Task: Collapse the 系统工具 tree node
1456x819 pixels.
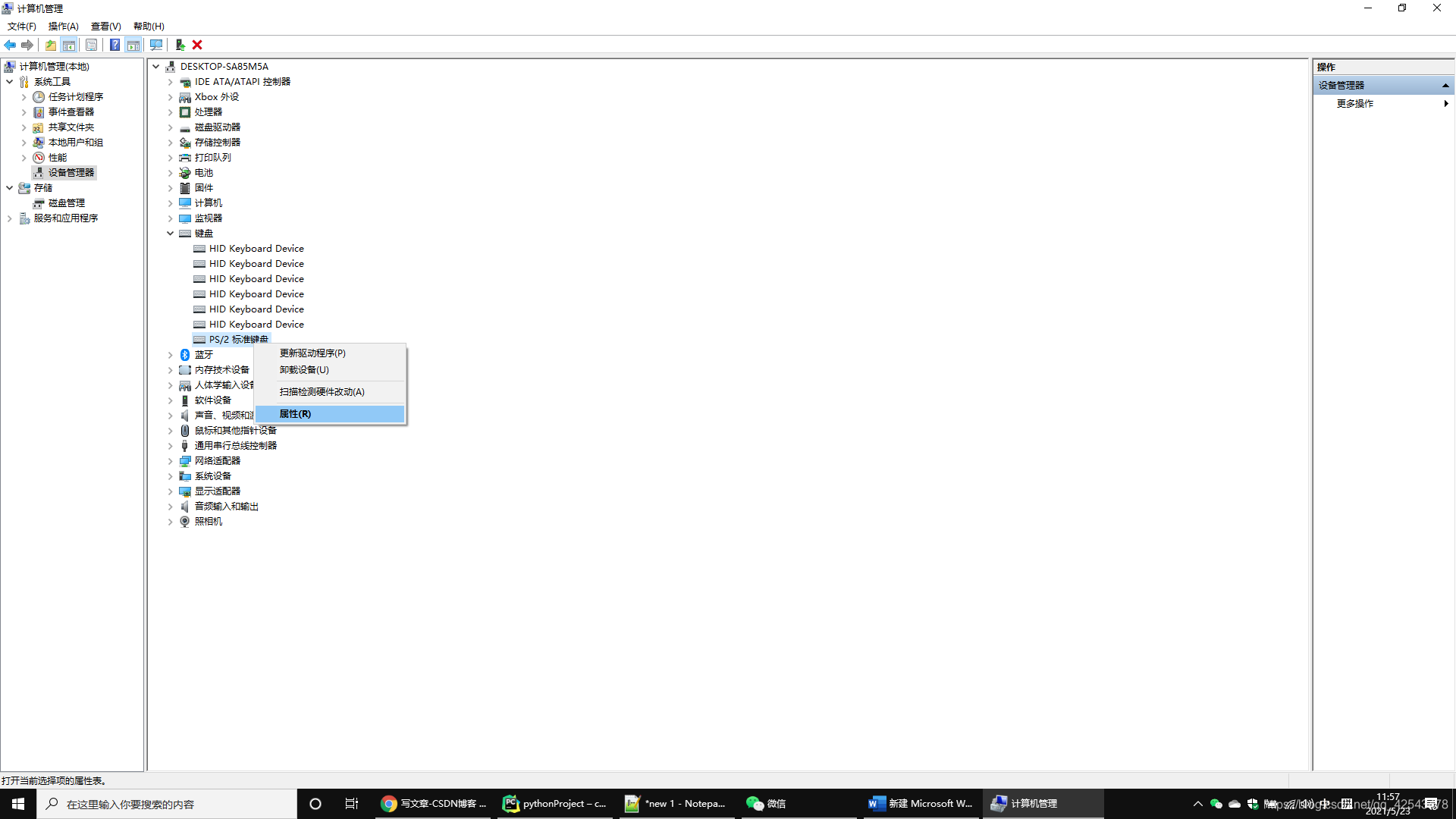Action: (10, 82)
